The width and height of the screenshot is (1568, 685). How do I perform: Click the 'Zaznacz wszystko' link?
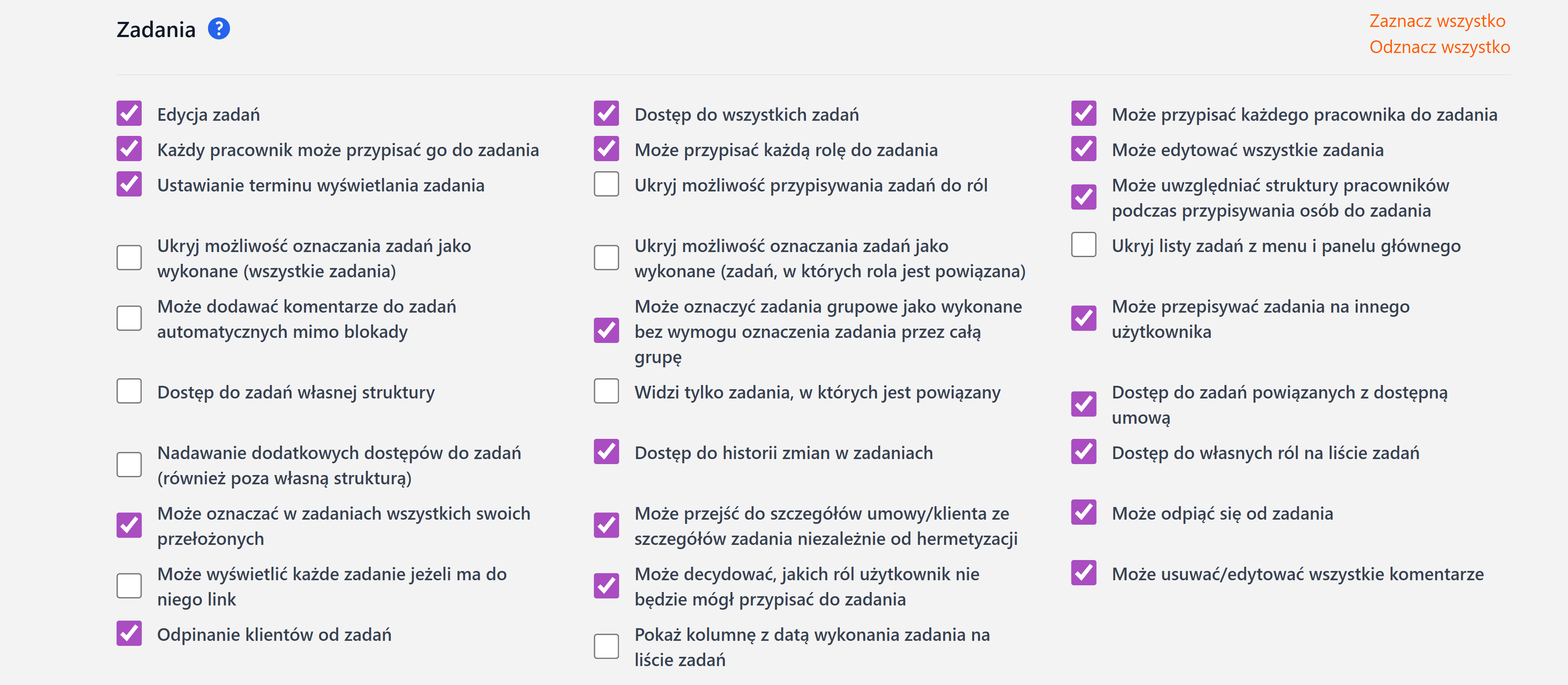click(1436, 21)
